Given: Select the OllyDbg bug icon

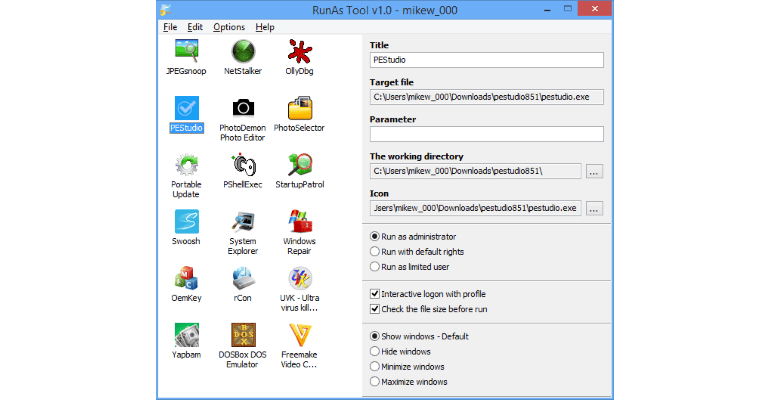Looking at the screenshot, I should 300,51.
